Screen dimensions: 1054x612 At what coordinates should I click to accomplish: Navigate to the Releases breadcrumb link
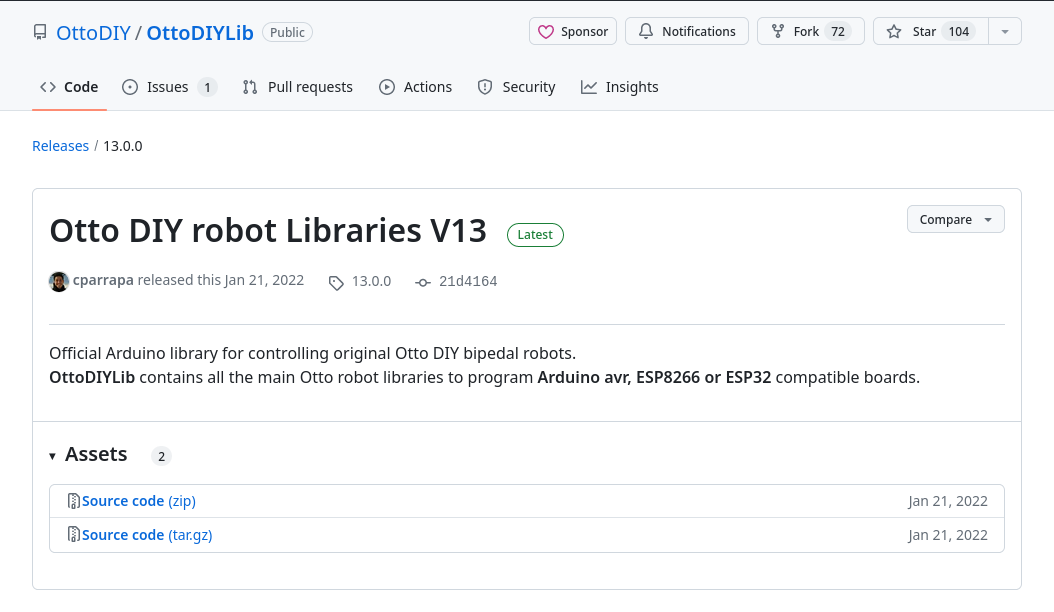pos(60,146)
